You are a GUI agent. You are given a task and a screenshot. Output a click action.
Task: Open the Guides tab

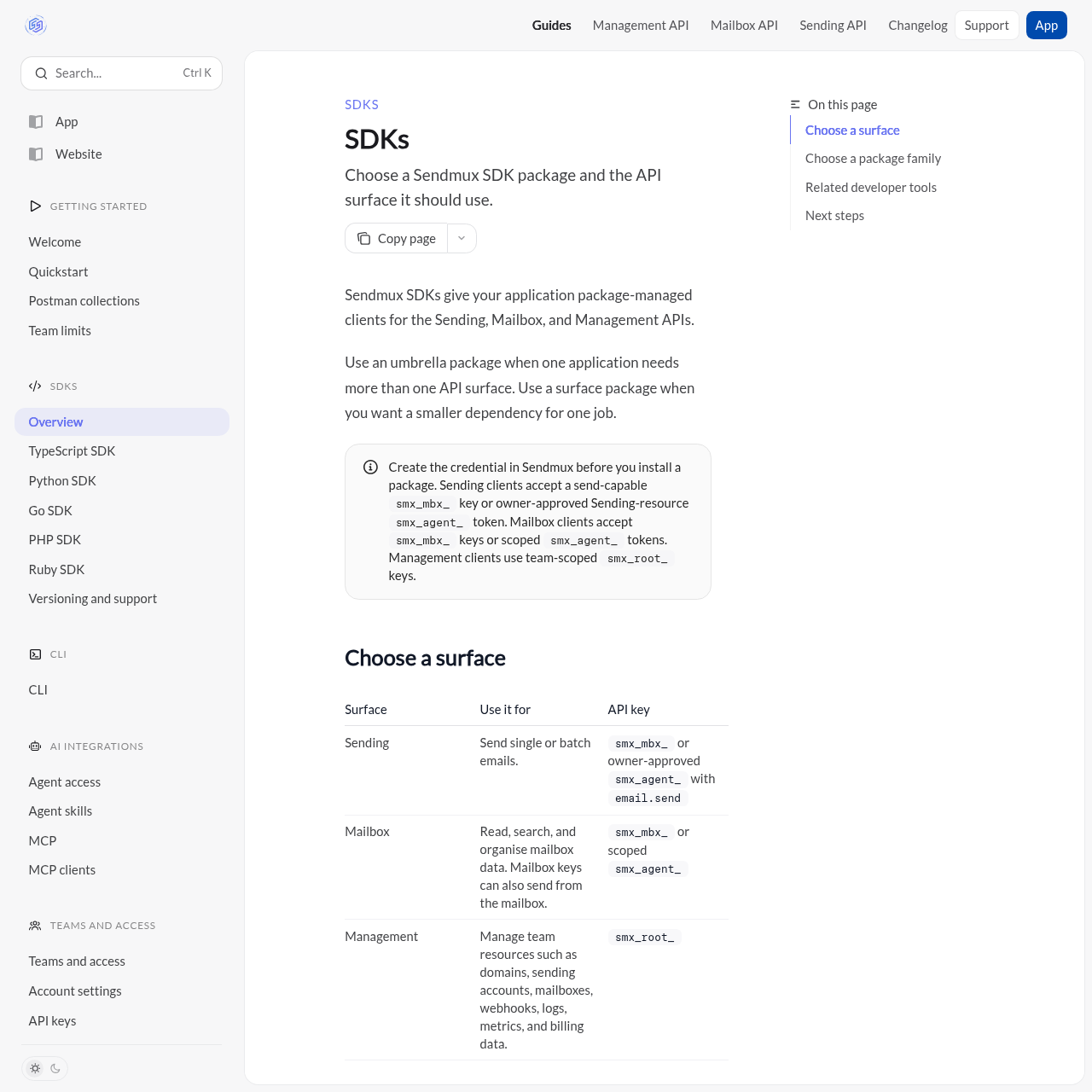tap(552, 25)
